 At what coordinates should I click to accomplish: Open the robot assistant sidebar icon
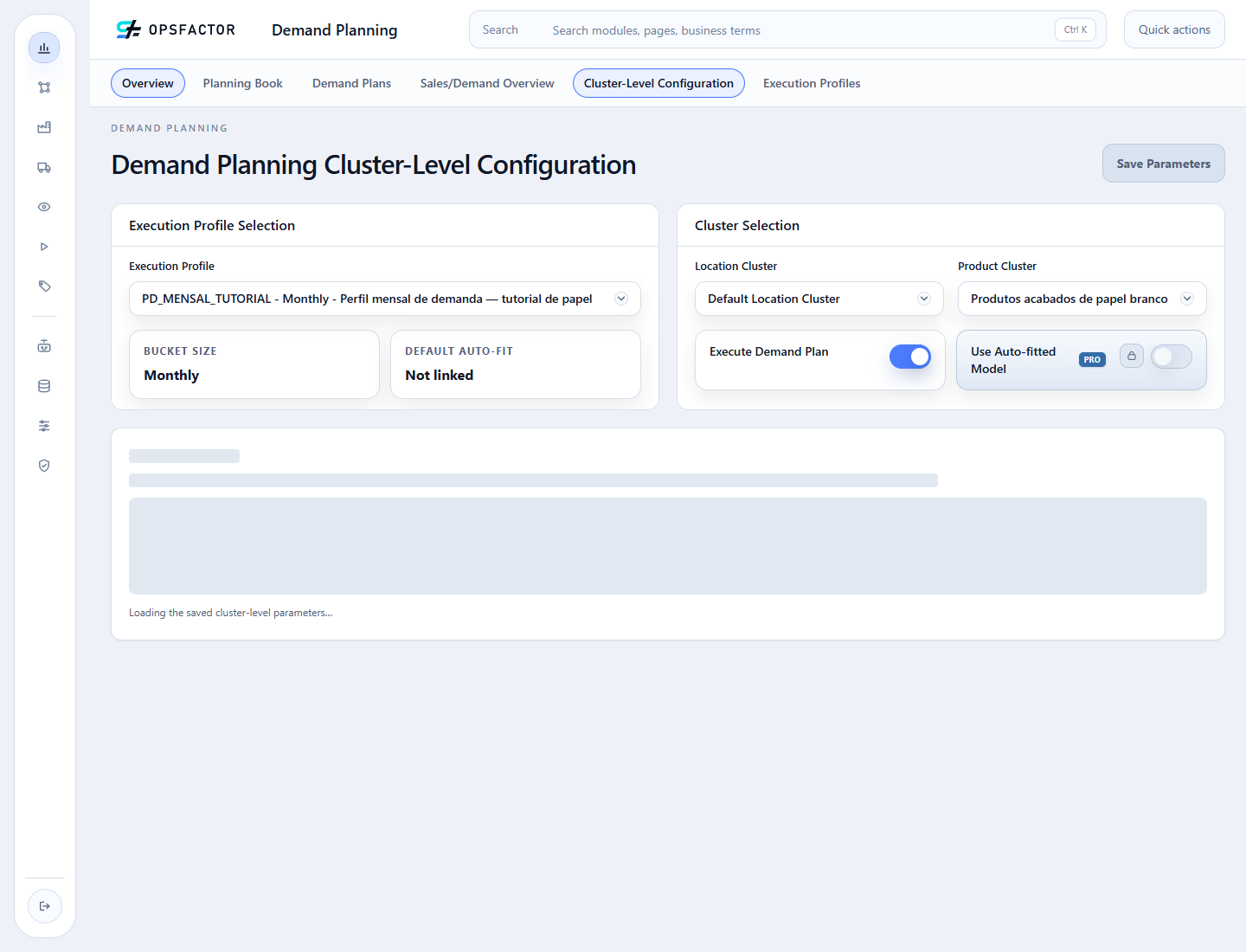44,346
